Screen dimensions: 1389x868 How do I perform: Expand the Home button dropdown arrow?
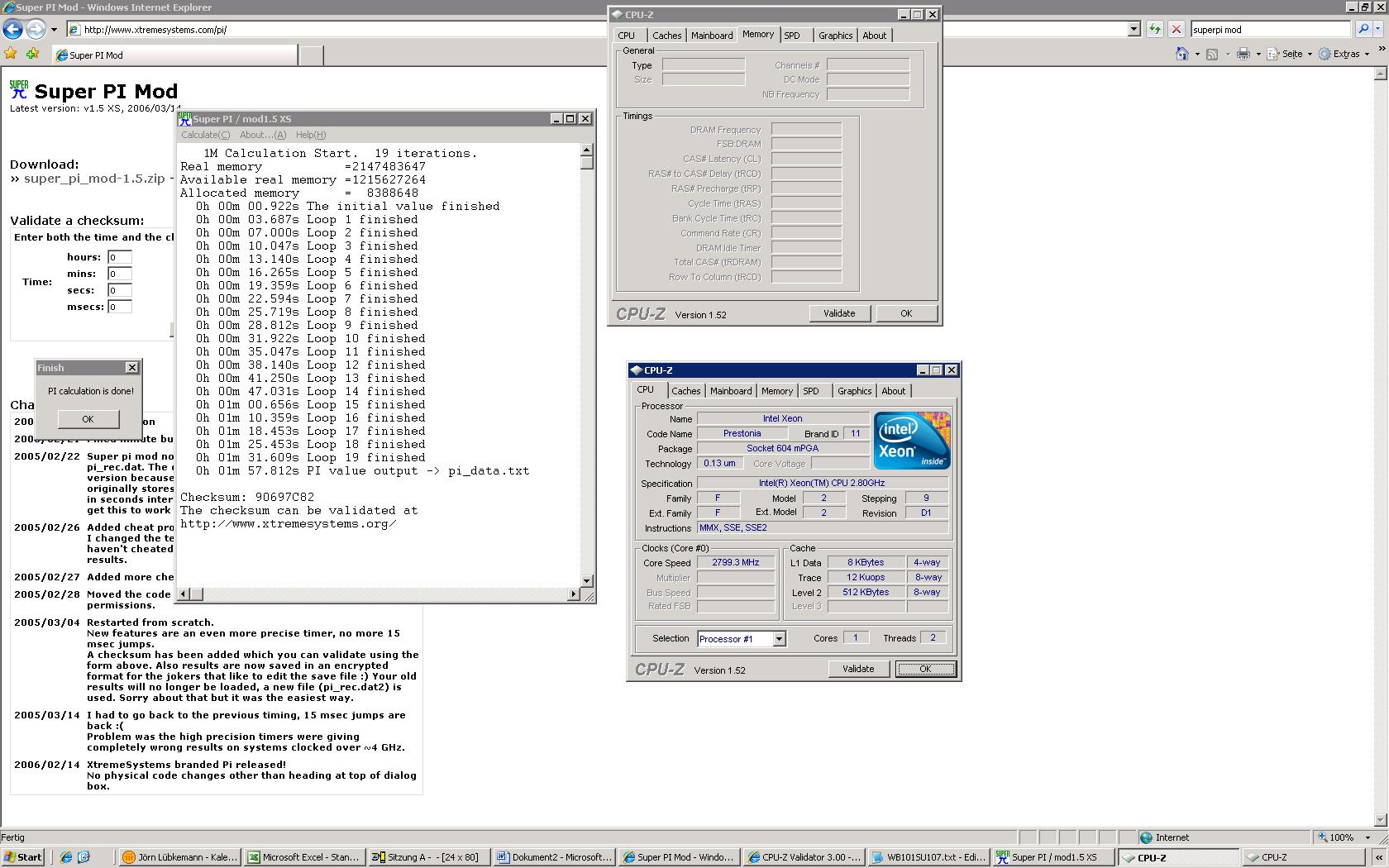pos(1197,54)
